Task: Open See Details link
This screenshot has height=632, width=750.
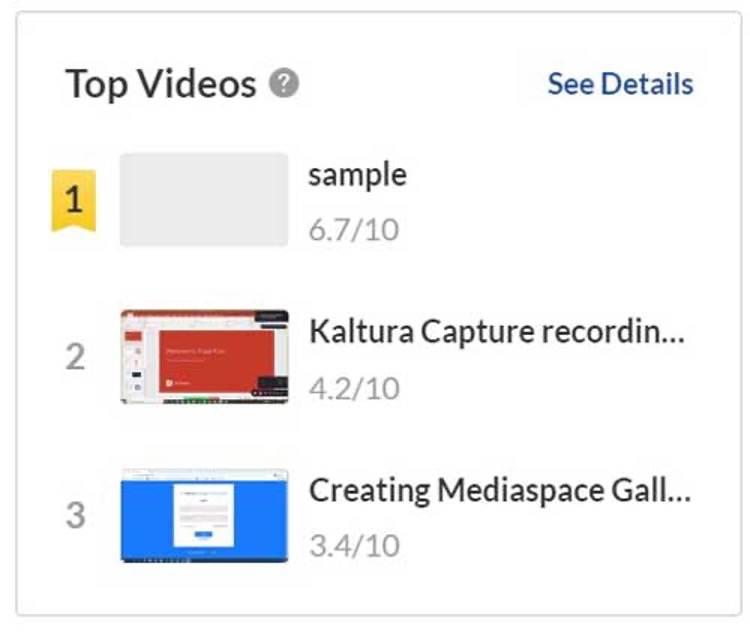Action: [x=620, y=84]
